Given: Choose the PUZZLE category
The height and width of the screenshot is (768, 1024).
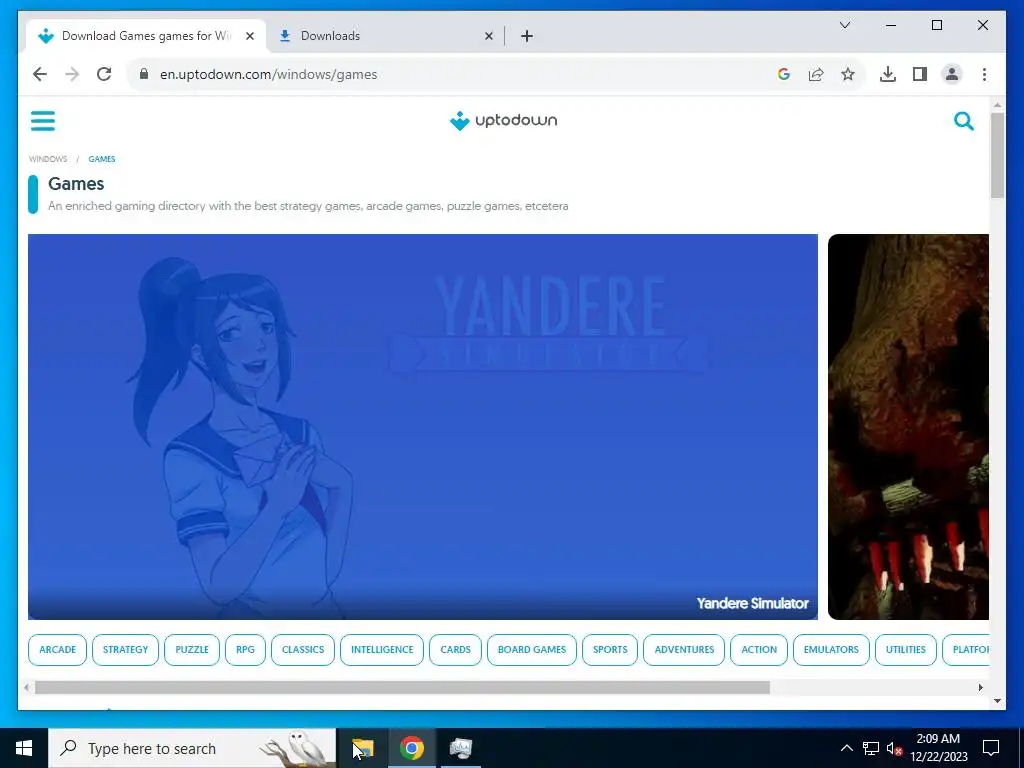Looking at the screenshot, I should click(x=192, y=650).
